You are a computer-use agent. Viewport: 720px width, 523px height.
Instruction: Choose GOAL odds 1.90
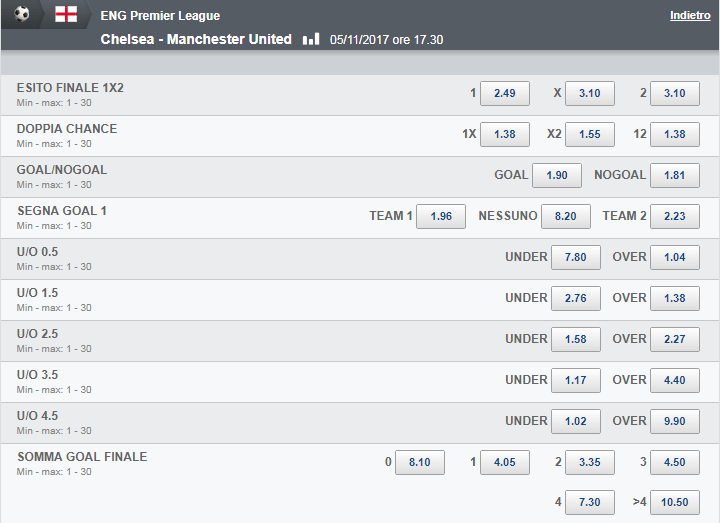click(557, 175)
